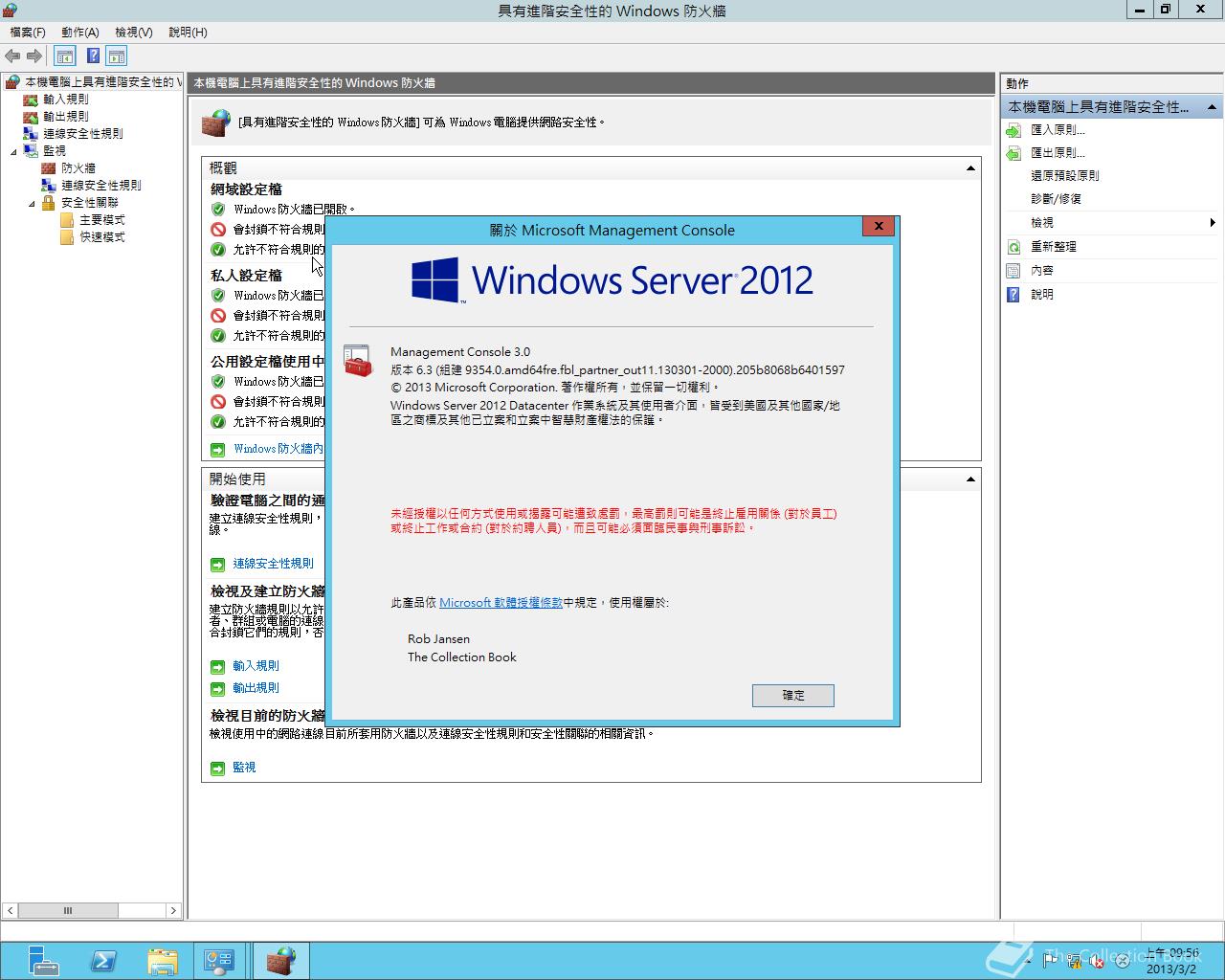Open Server Manager from the taskbar
1225x980 pixels.
[43, 961]
